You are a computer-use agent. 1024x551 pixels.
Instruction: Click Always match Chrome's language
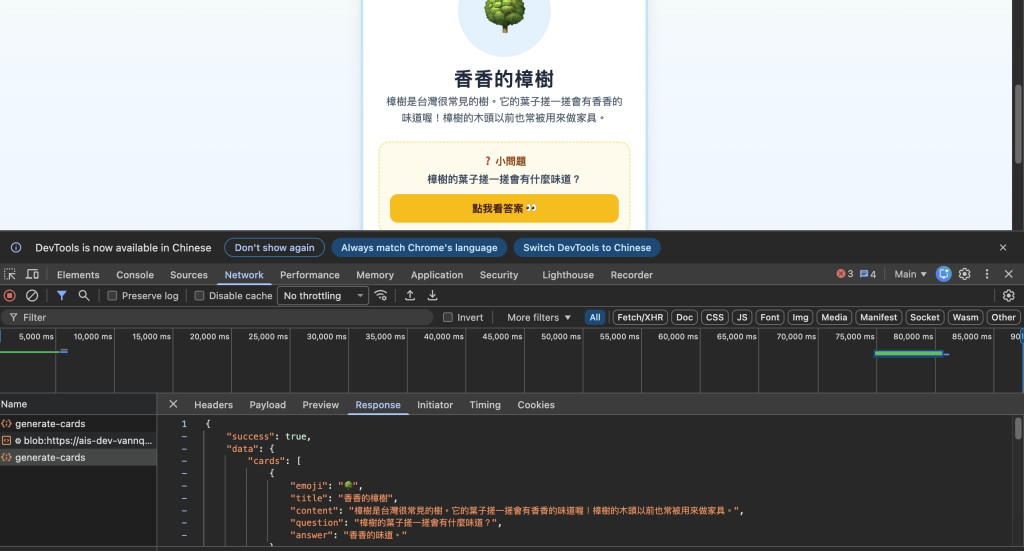[x=419, y=247]
